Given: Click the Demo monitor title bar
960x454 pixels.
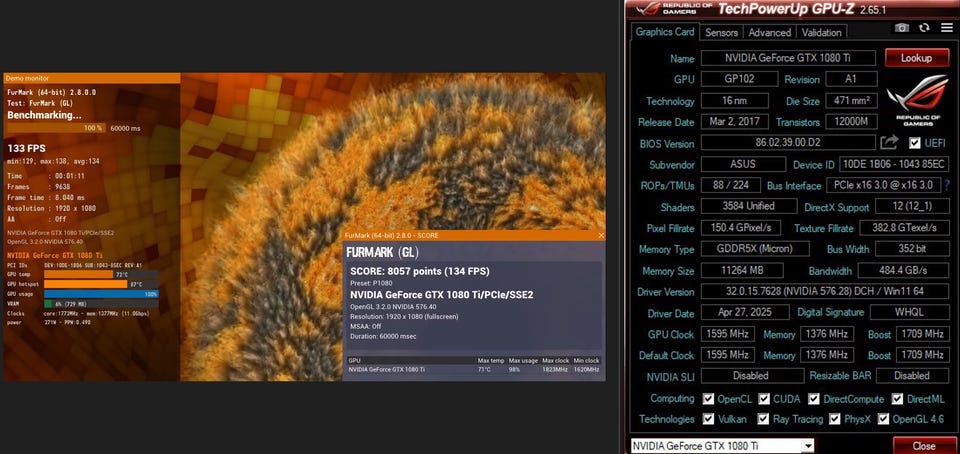Looking at the screenshot, I should click(x=92, y=78).
